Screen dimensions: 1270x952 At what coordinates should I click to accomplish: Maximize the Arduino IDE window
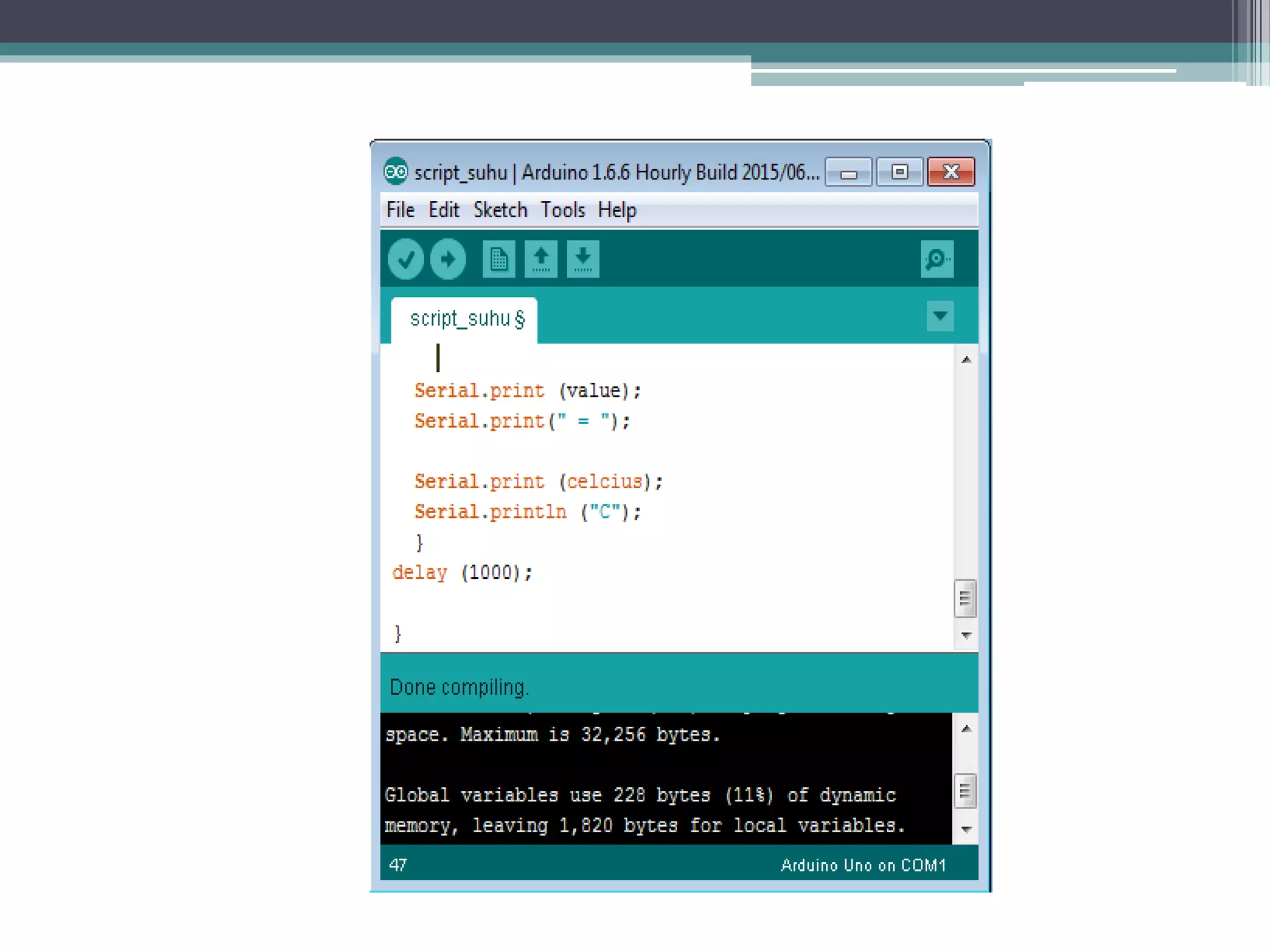[899, 172]
